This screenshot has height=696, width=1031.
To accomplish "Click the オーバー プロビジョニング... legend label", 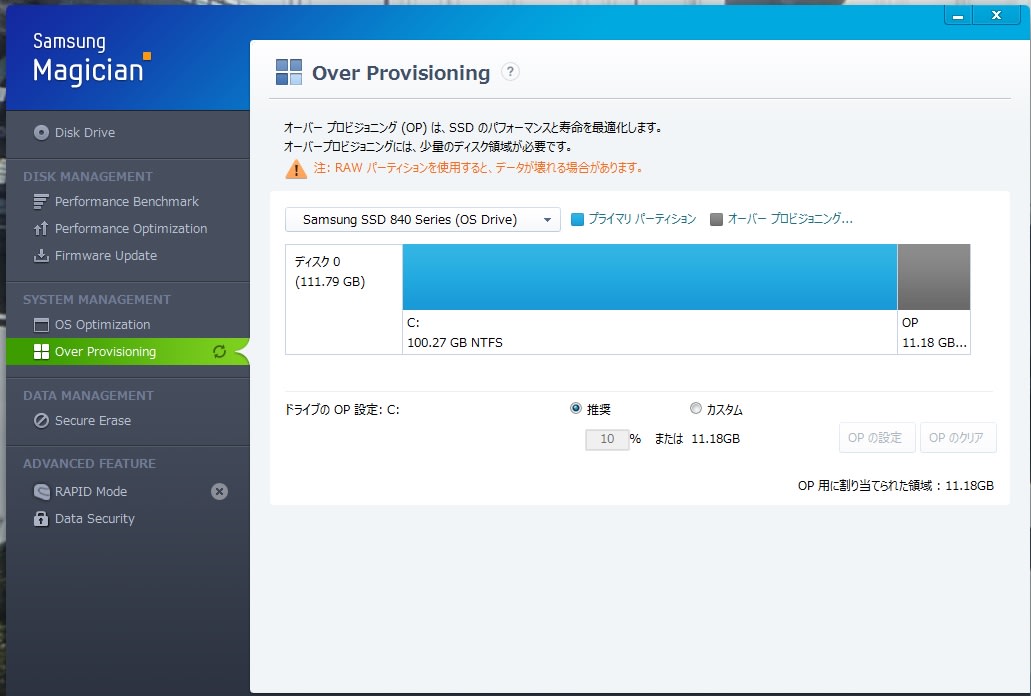I will click(x=790, y=219).
